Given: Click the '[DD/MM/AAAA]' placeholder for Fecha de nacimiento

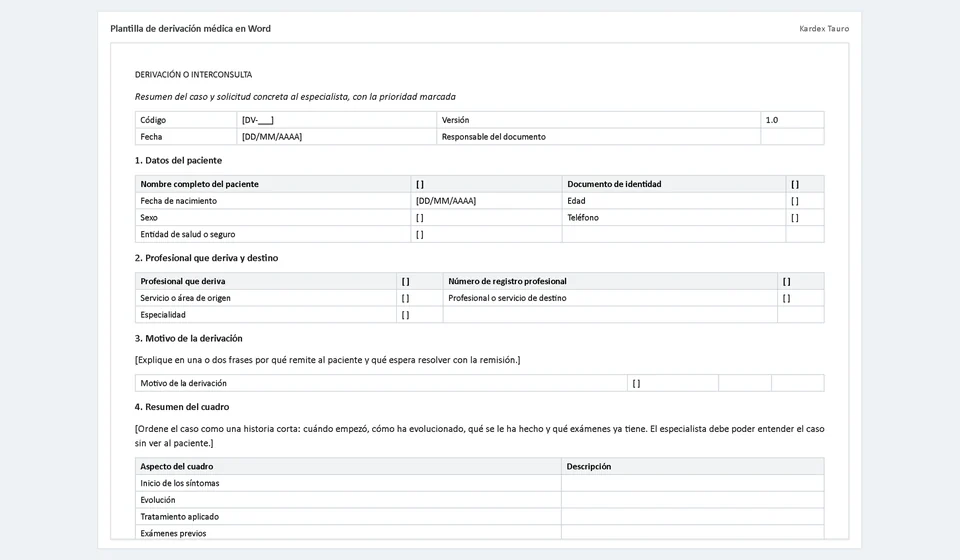Looking at the screenshot, I should tap(446, 201).
